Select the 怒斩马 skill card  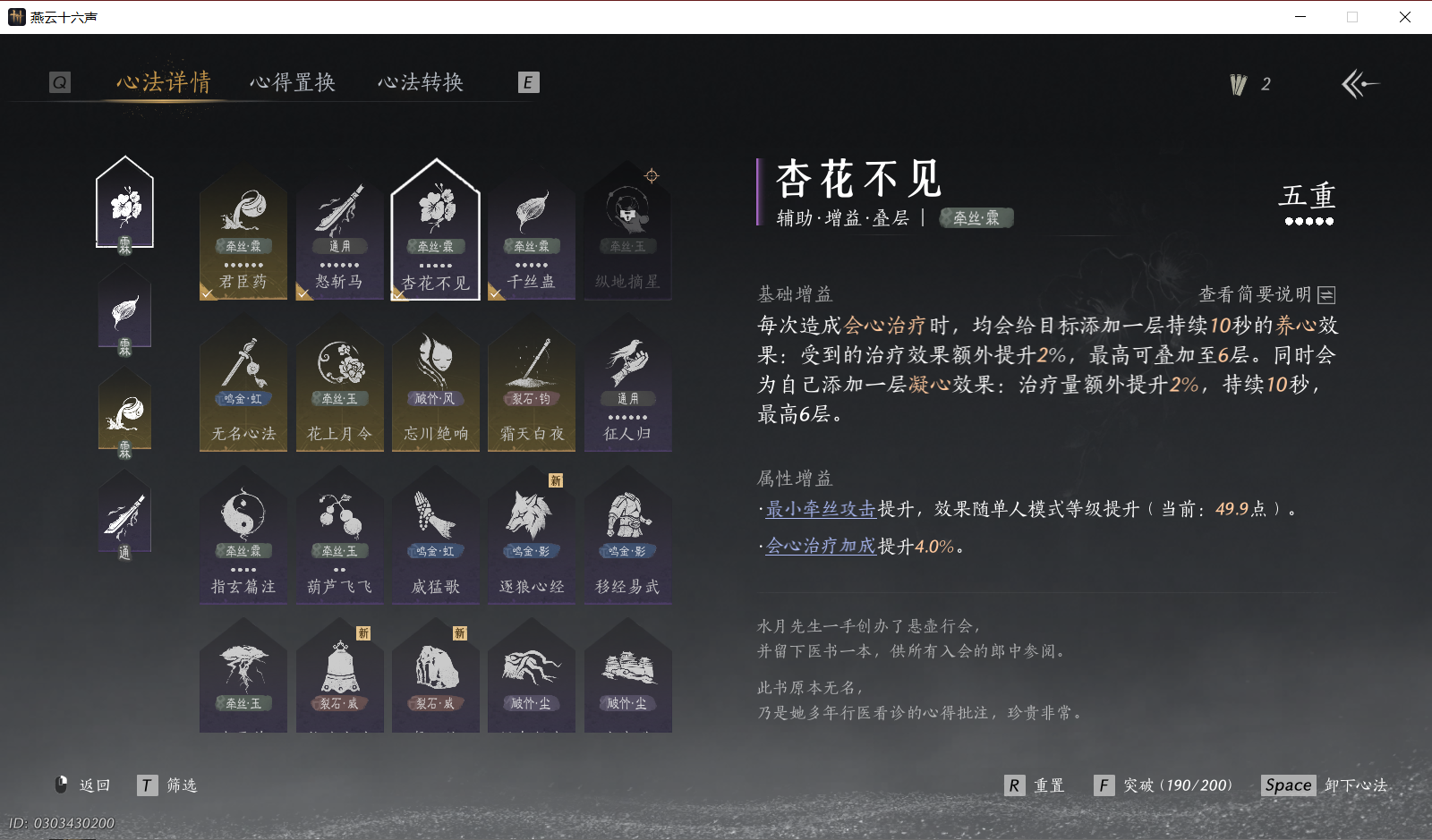pos(339,233)
